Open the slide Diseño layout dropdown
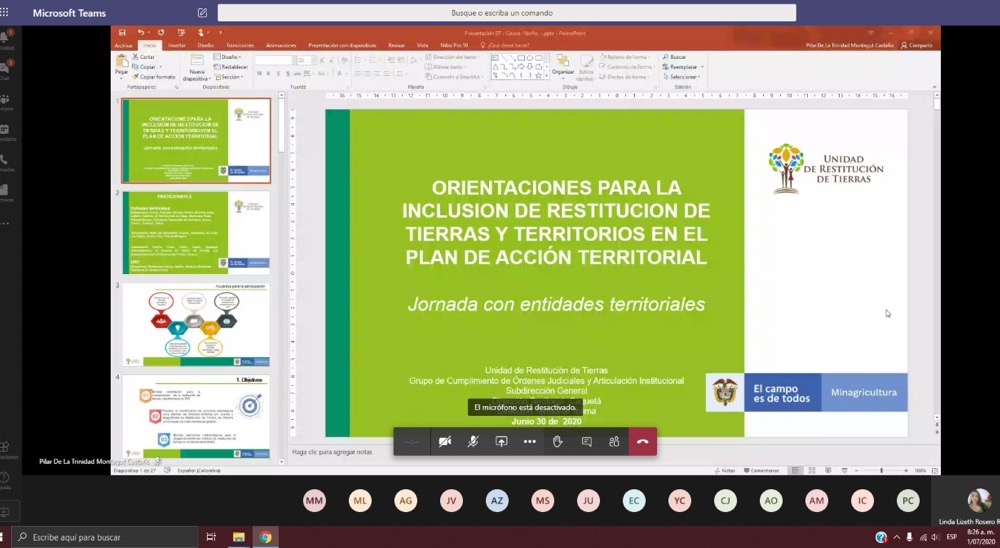This screenshot has width=1000, height=548. click(x=228, y=57)
